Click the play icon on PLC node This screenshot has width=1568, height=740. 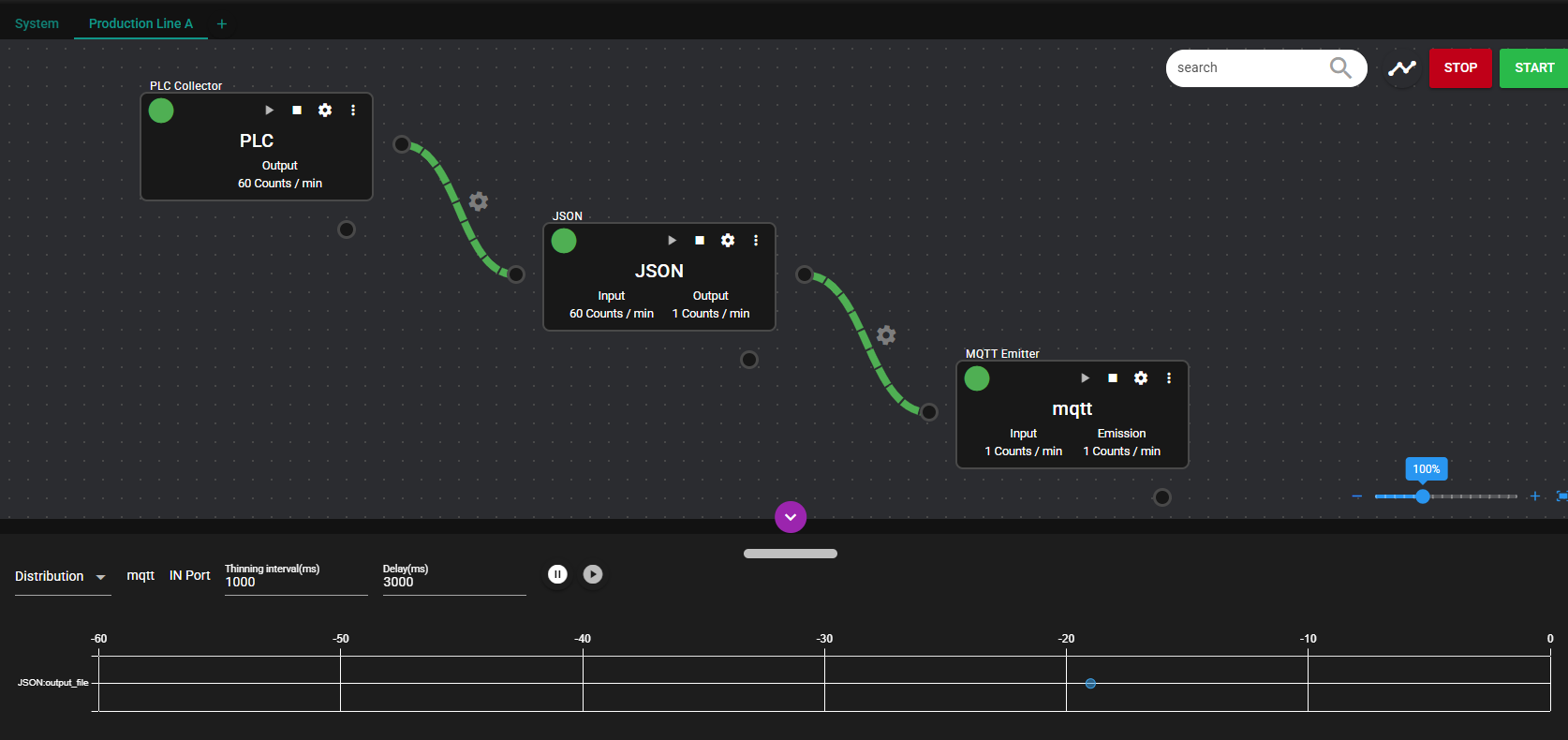[269, 111]
